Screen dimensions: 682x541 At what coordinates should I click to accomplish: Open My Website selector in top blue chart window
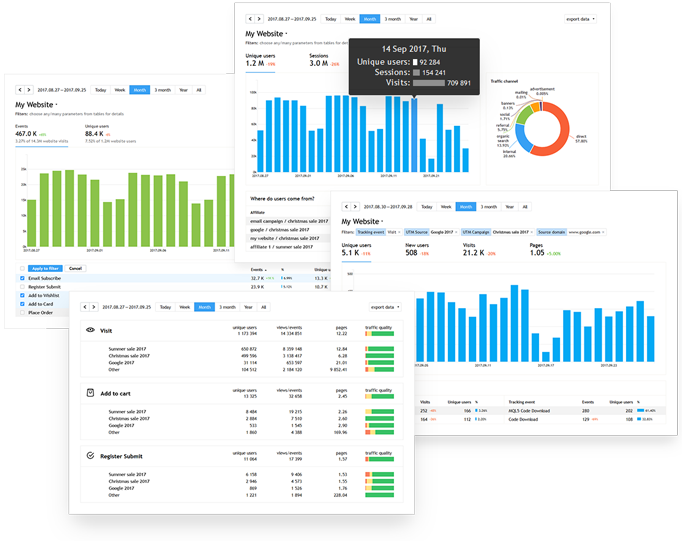(266, 33)
